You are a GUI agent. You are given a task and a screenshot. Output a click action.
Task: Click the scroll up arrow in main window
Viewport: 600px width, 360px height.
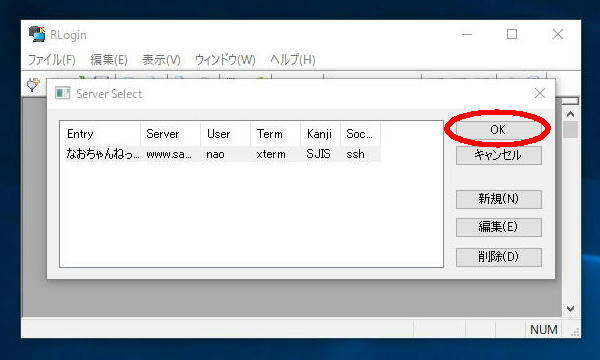pos(571,114)
